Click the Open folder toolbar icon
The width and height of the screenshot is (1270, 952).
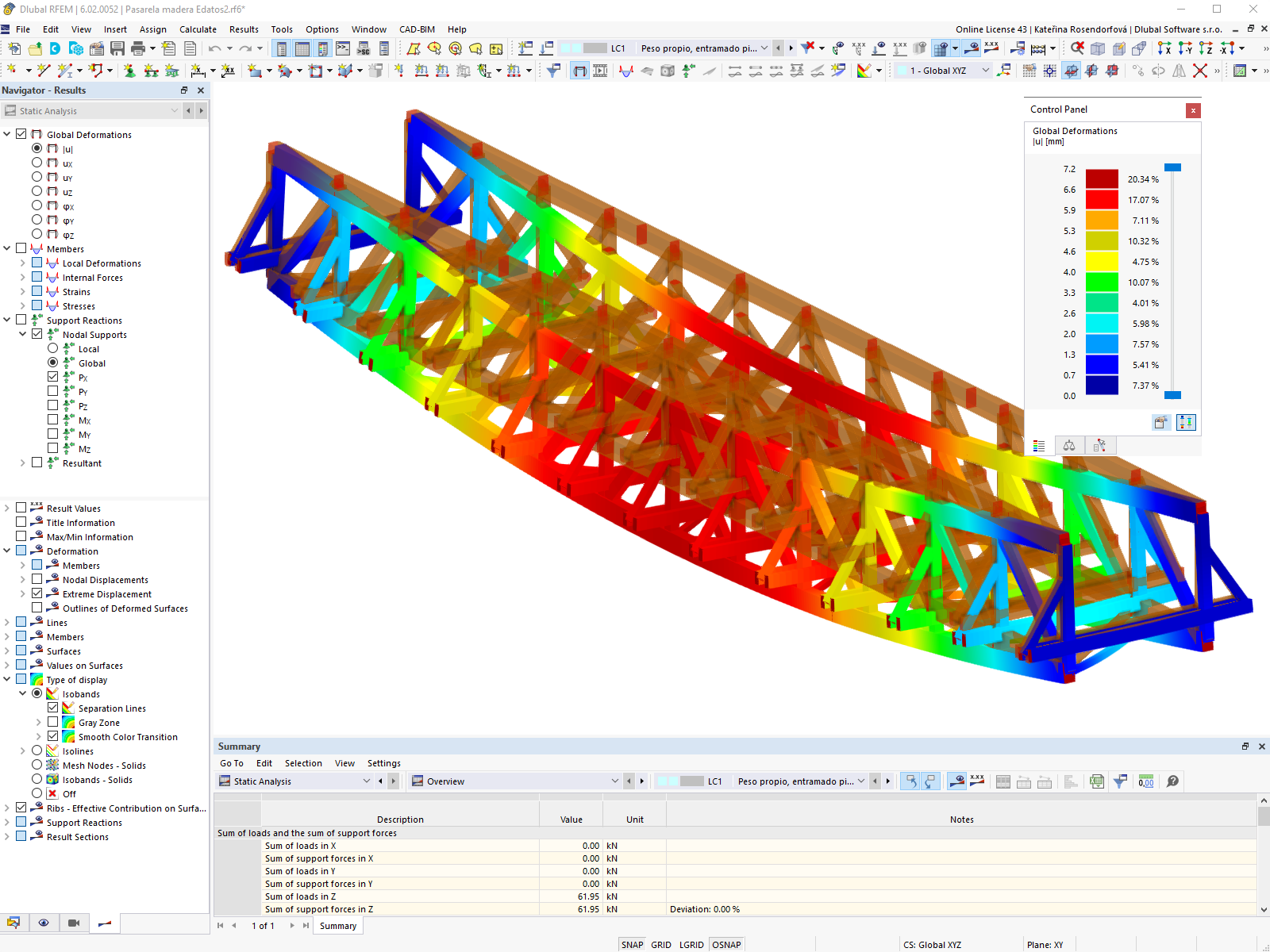coord(35,48)
